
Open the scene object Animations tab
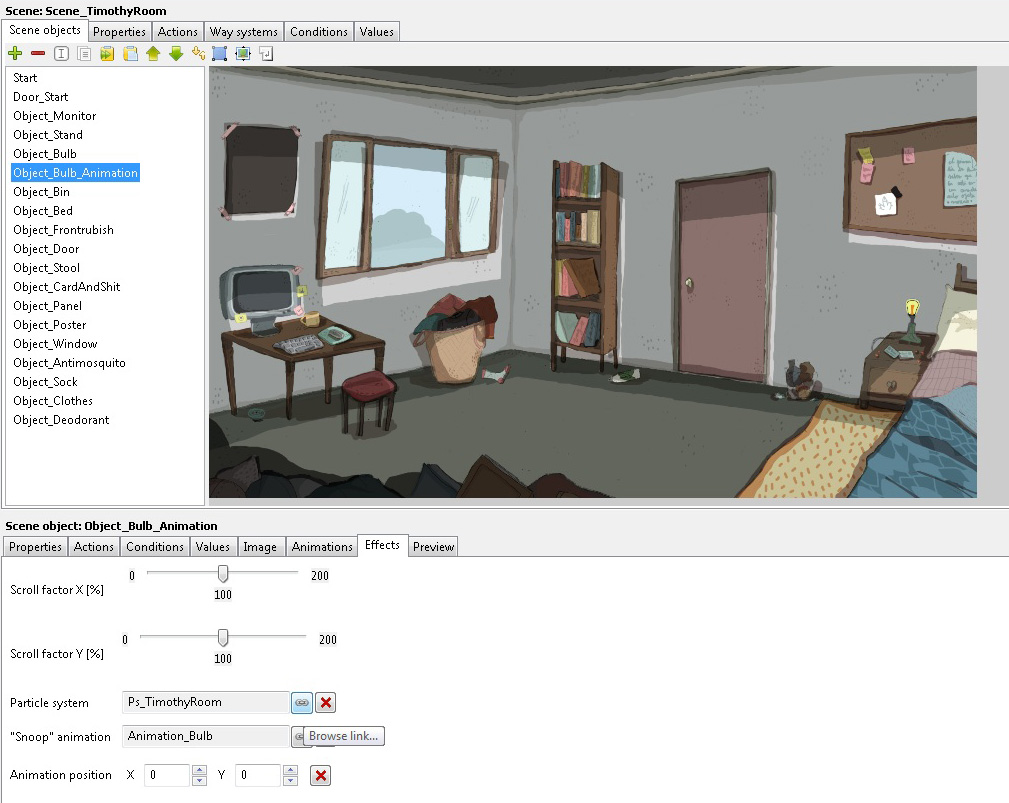tap(322, 546)
